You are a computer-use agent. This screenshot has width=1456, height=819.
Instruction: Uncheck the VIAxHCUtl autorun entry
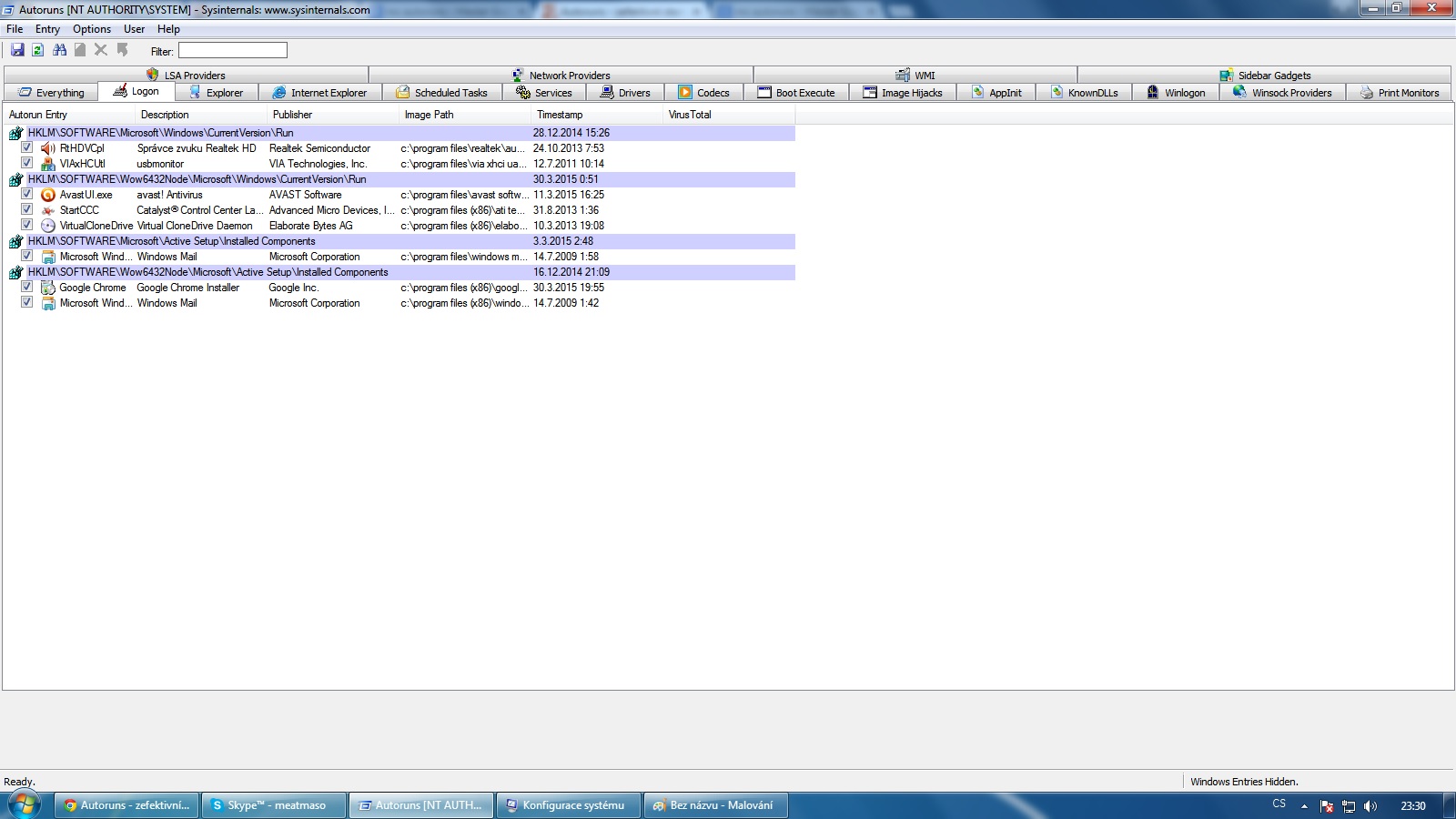(27, 163)
